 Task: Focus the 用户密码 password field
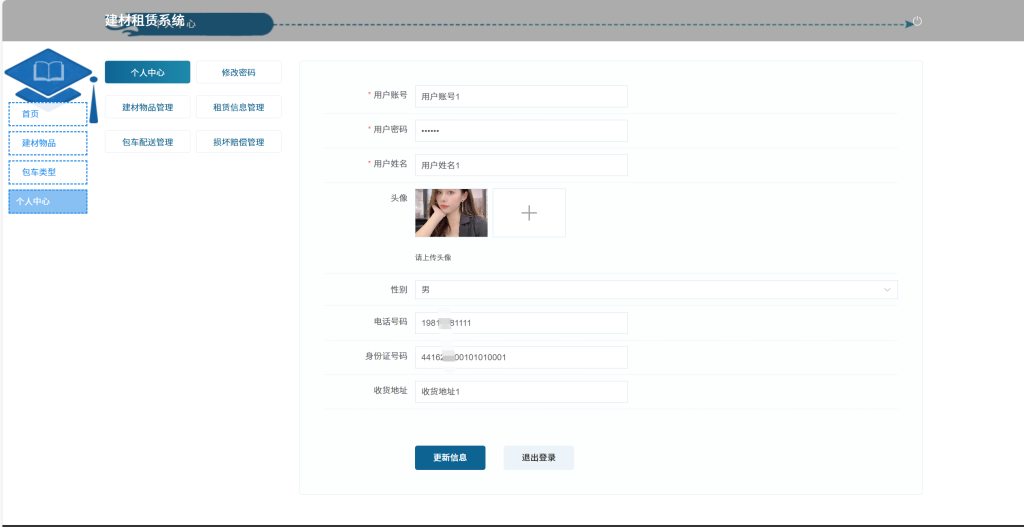pyautogui.click(x=521, y=131)
